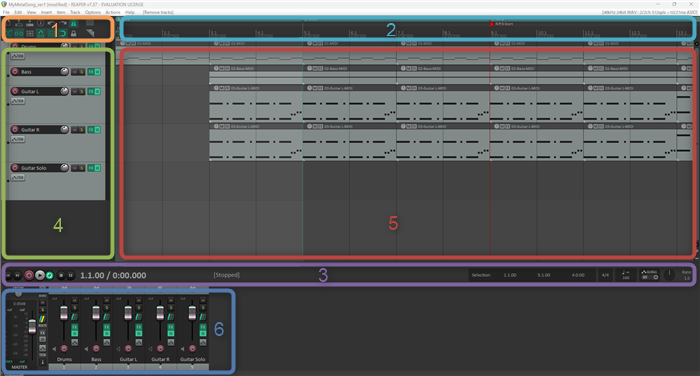Click the 1.1.00 / 0:00.000 time display
The image size is (700, 376).
tap(113, 276)
